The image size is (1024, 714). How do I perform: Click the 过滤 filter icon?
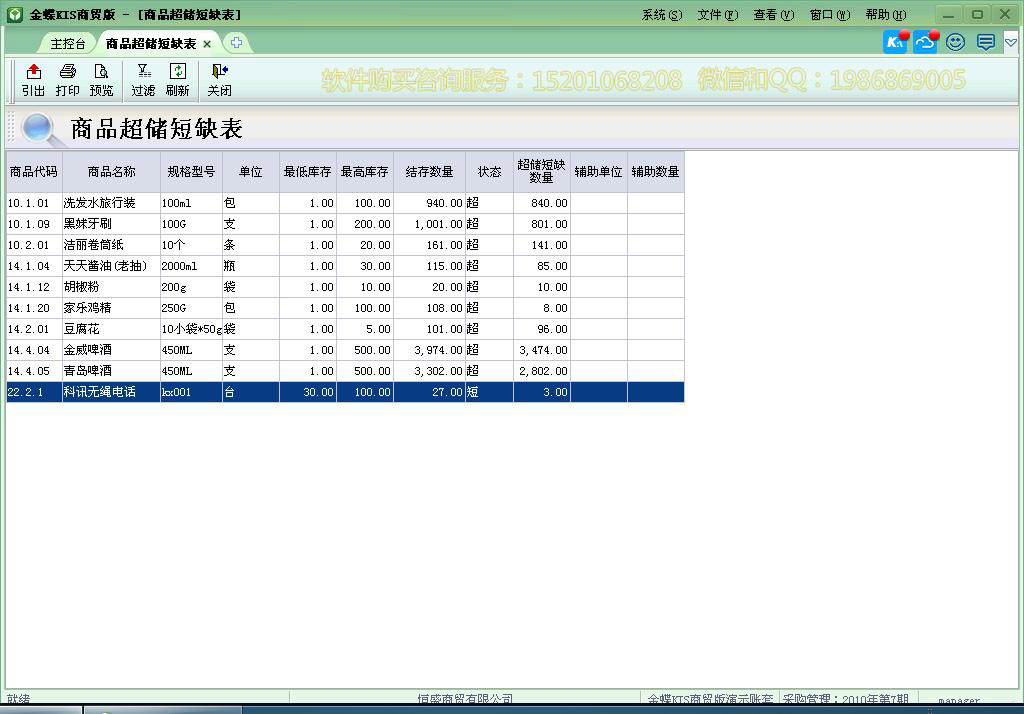coord(143,80)
